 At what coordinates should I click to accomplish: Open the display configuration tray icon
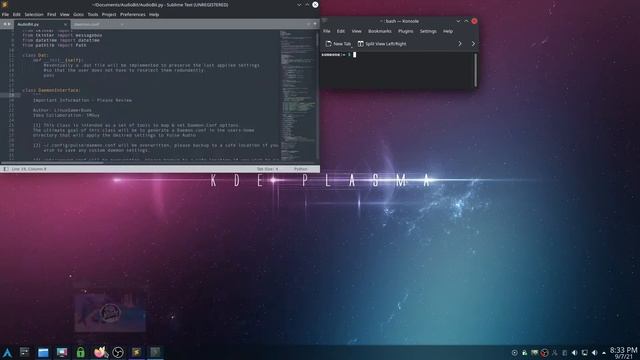point(584,353)
